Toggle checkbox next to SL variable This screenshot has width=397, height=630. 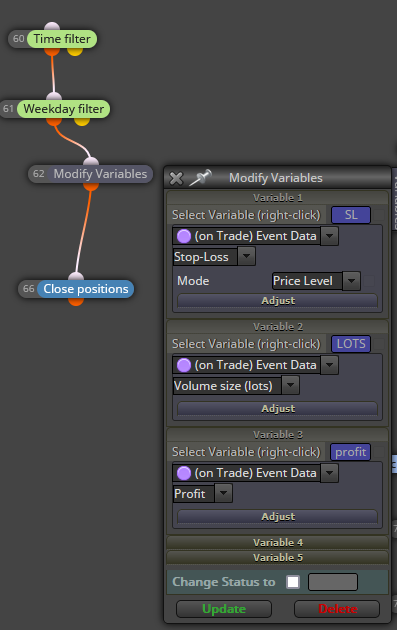coord(379,215)
